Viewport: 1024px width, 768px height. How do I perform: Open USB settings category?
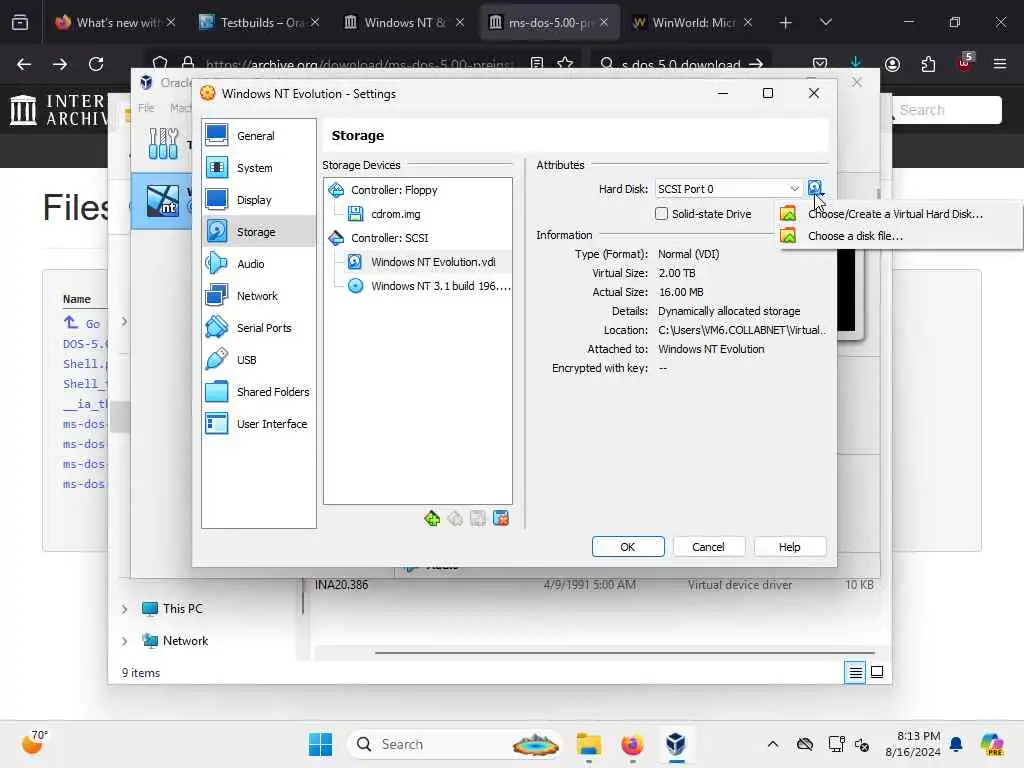point(259,360)
